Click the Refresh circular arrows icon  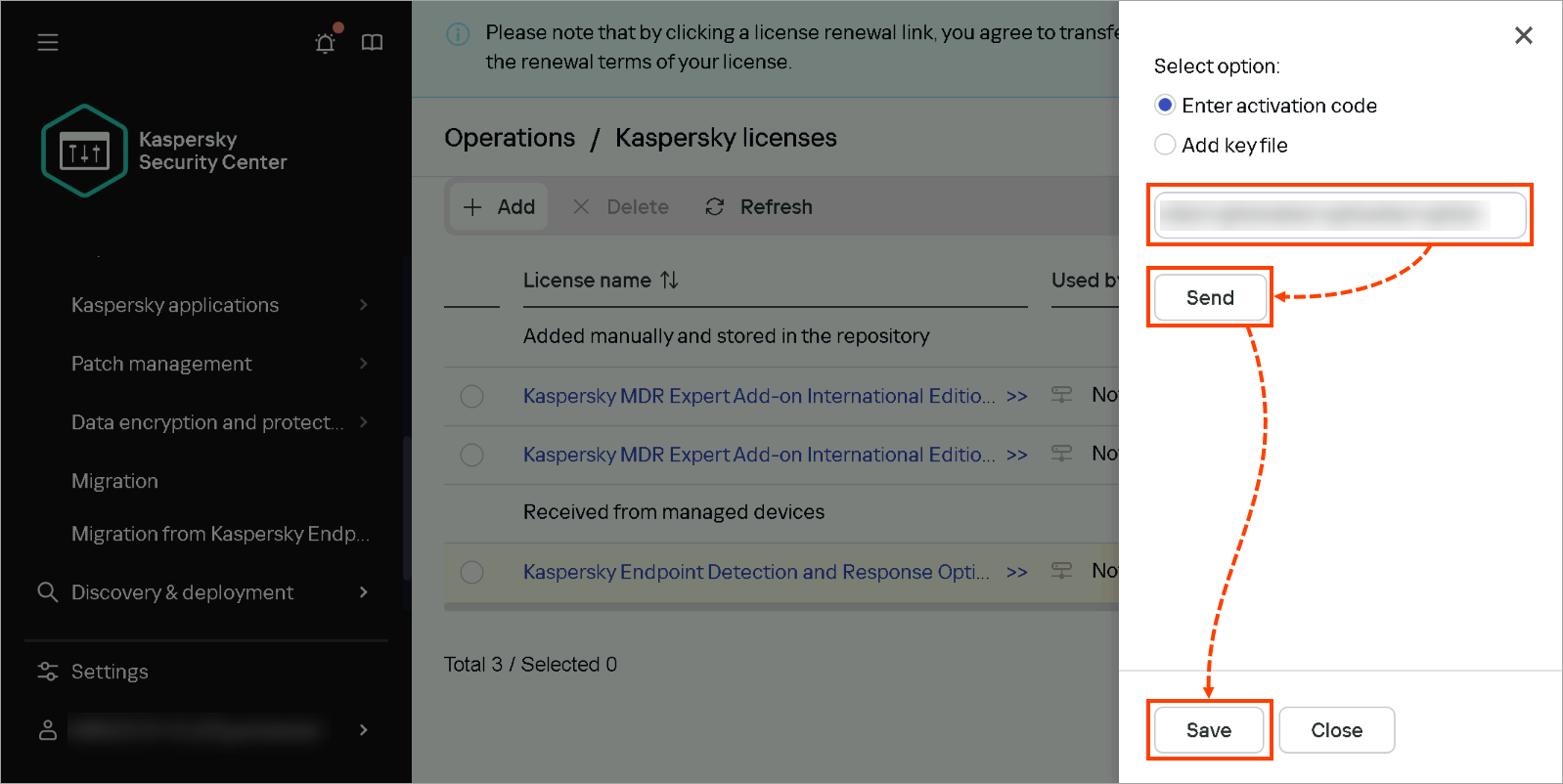pos(715,206)
